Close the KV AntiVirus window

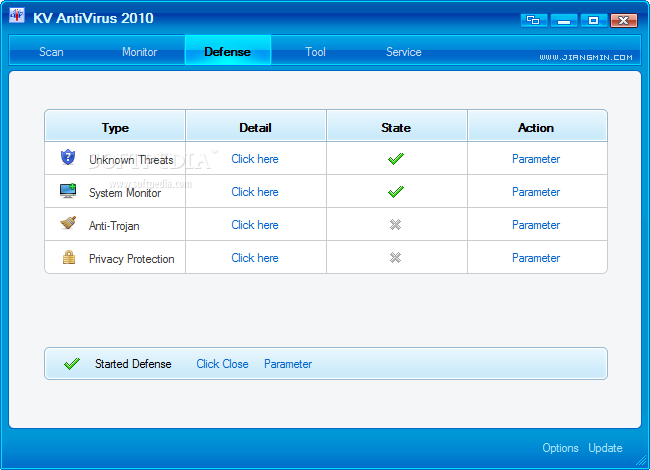[623, 20]
